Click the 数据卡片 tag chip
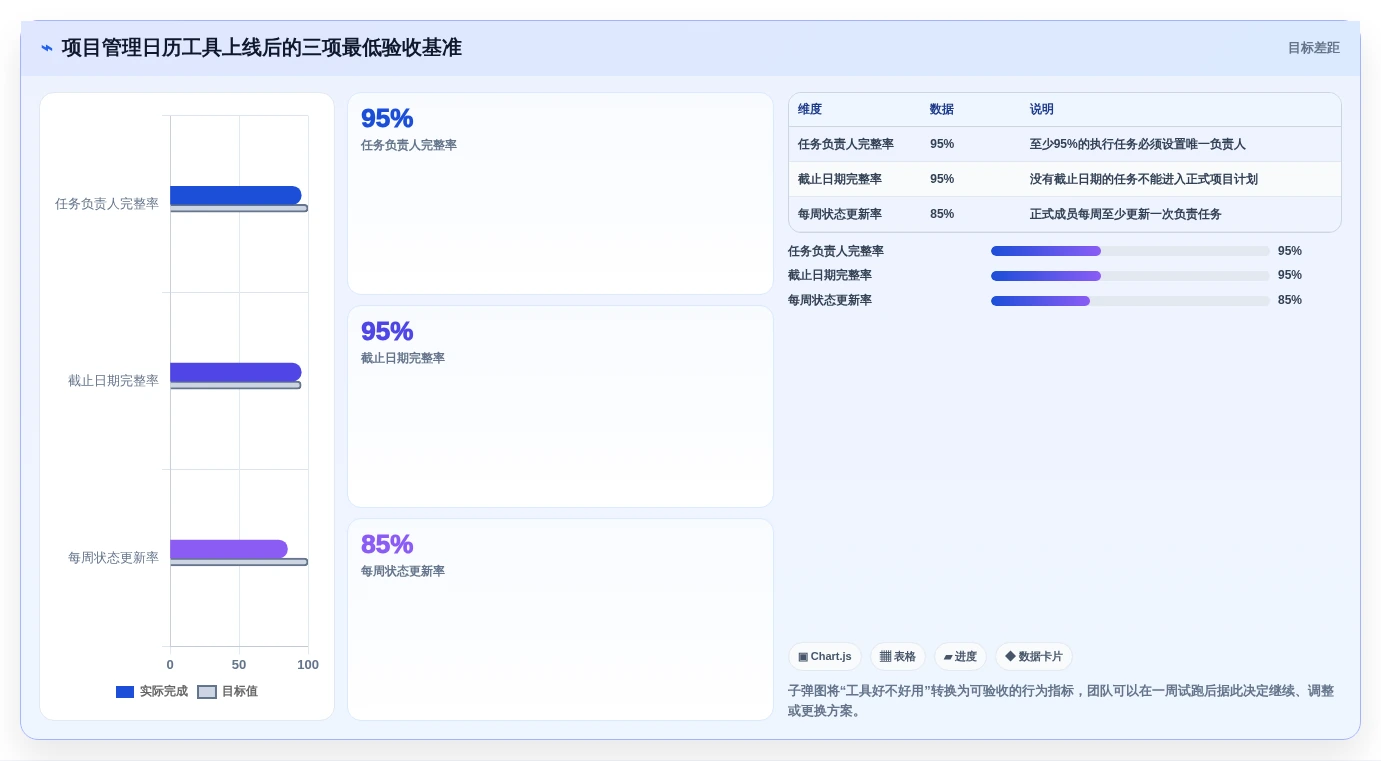 [x=1034, y=656]
